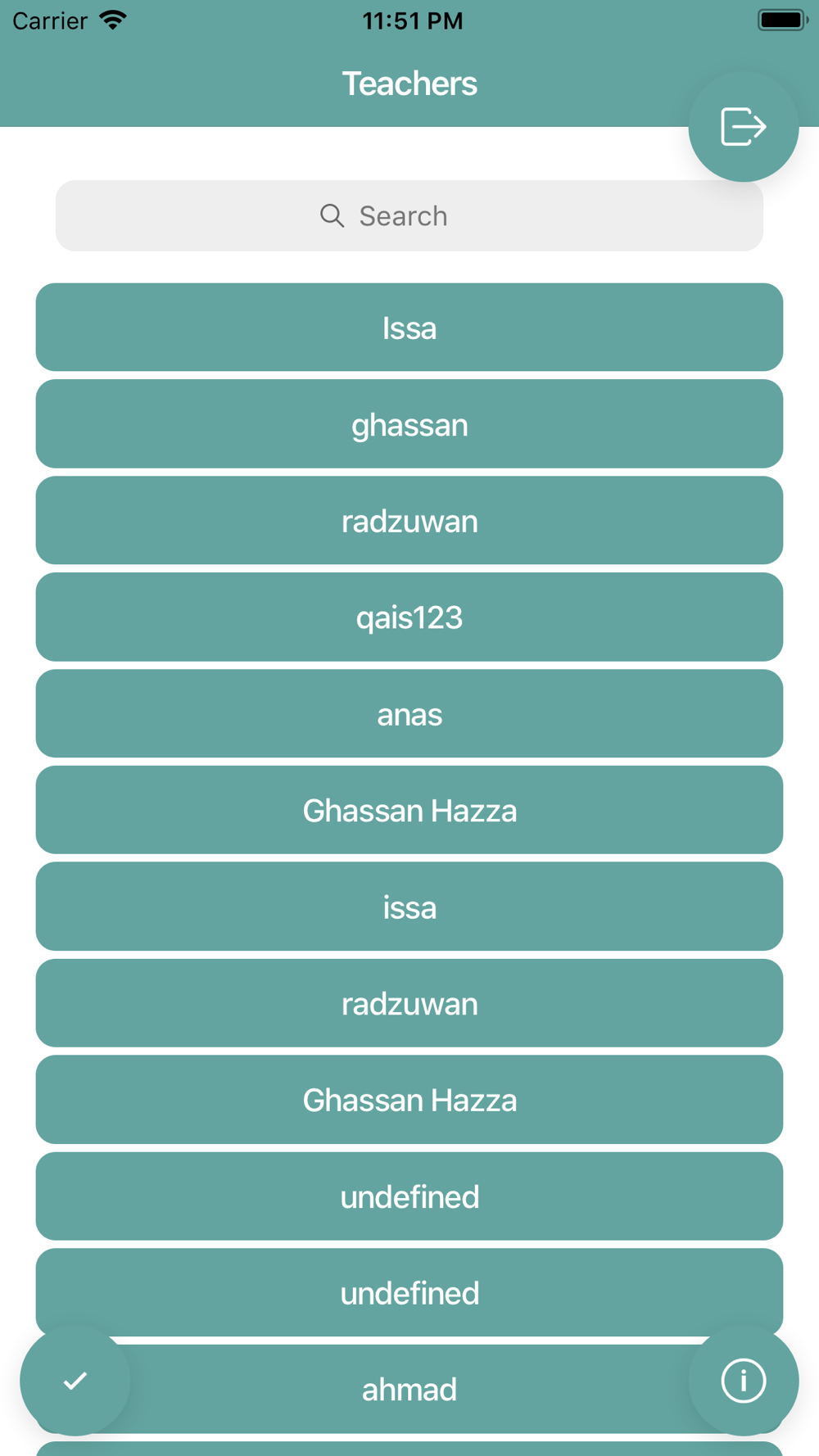
Task: Choose the second radzuwan entry
Action: coord(409,1004)
